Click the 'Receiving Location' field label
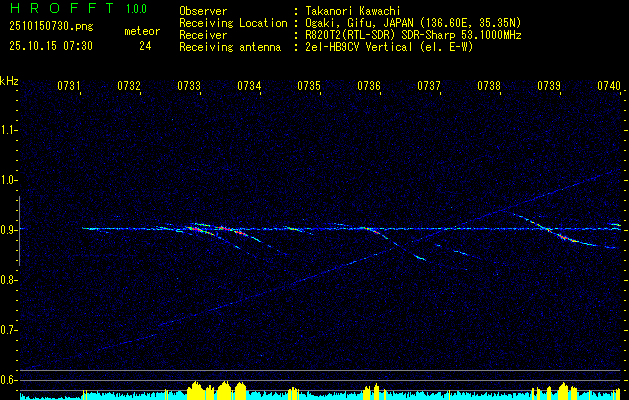Screen dimensions: 629x400 tap(233, 23)
